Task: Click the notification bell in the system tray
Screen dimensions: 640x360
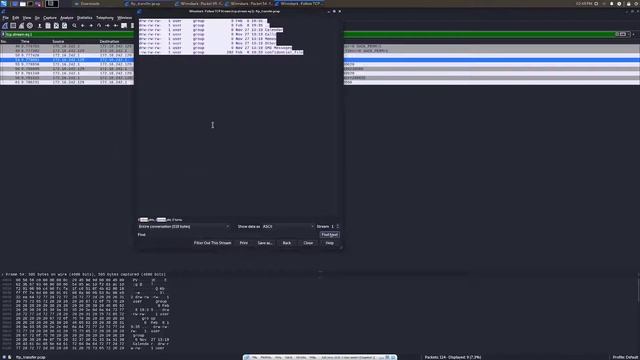Action: click(611, 4)
